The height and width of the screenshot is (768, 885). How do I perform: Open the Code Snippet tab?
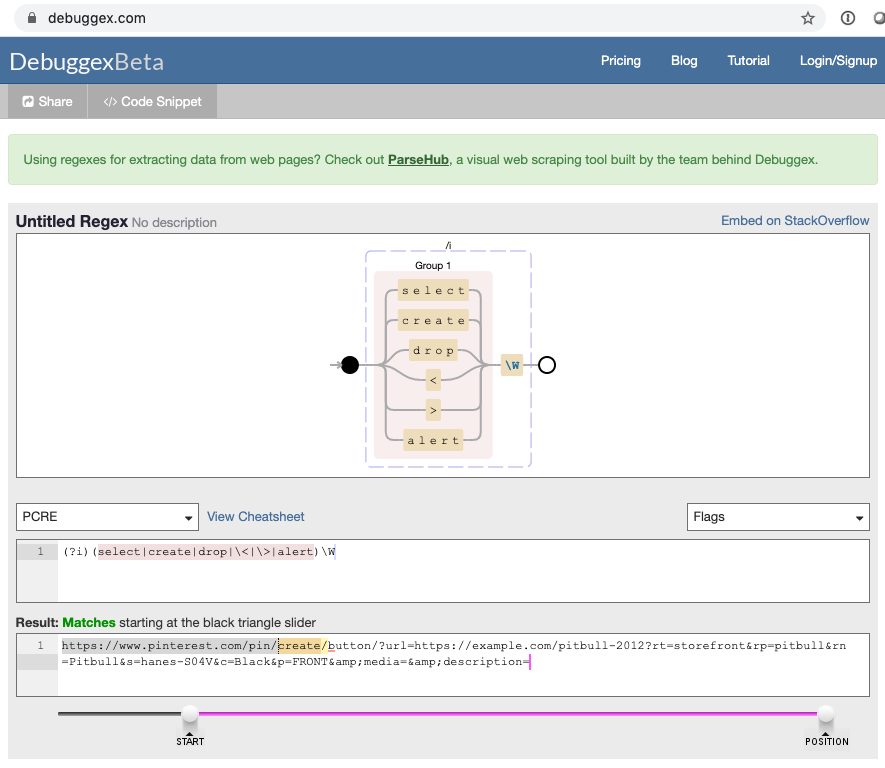152,101
